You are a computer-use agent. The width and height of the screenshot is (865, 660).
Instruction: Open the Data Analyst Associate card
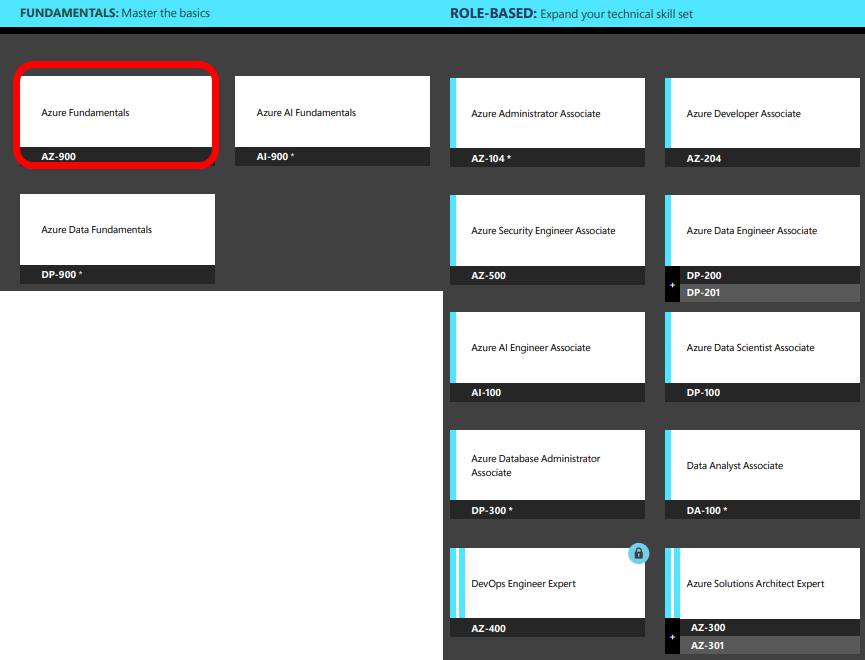(762, 465)
